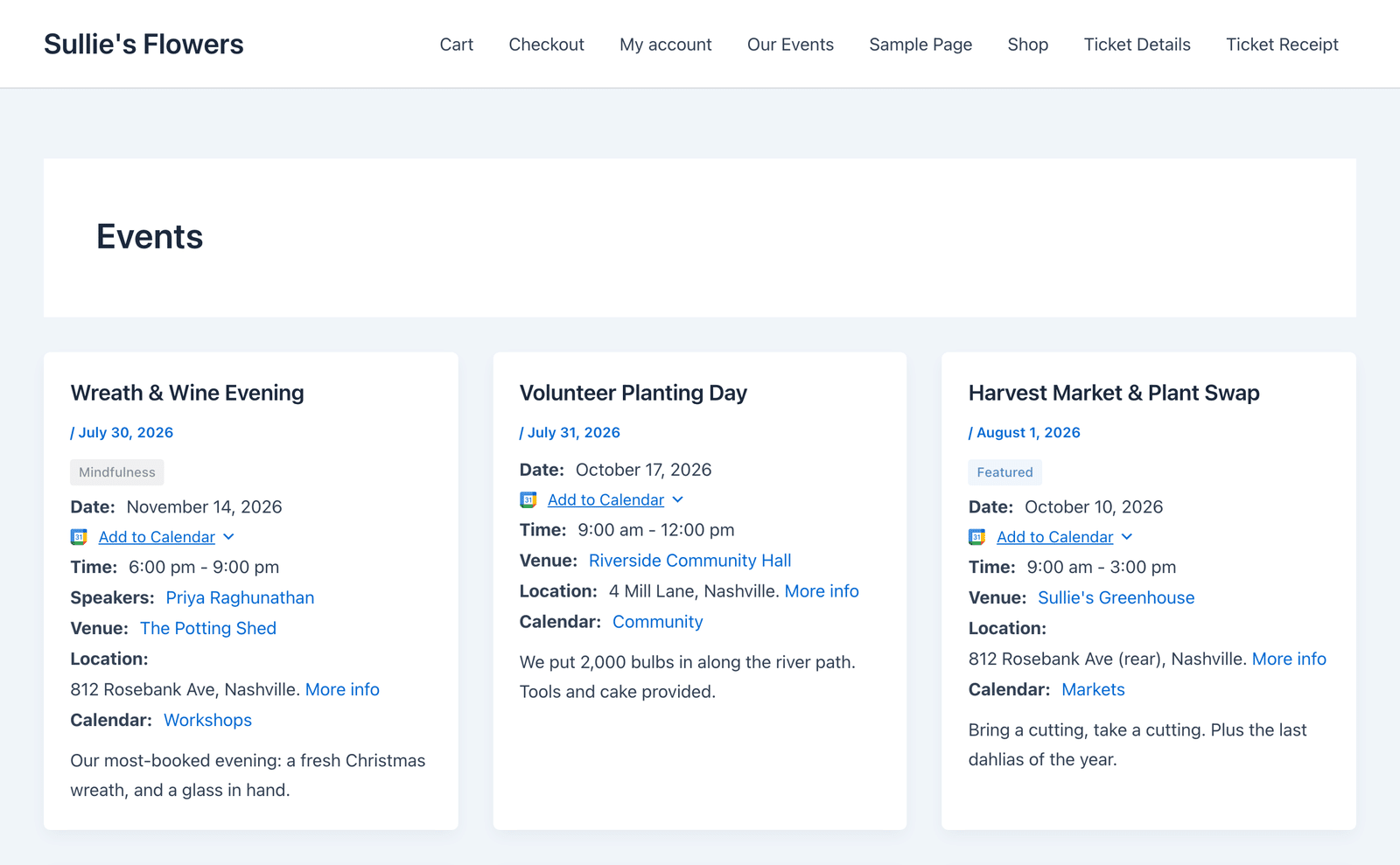The image size is (1400, 865).
Task: Click the Google Calendar icon under Wreath & Wine Evening
Action: (79, 537)
